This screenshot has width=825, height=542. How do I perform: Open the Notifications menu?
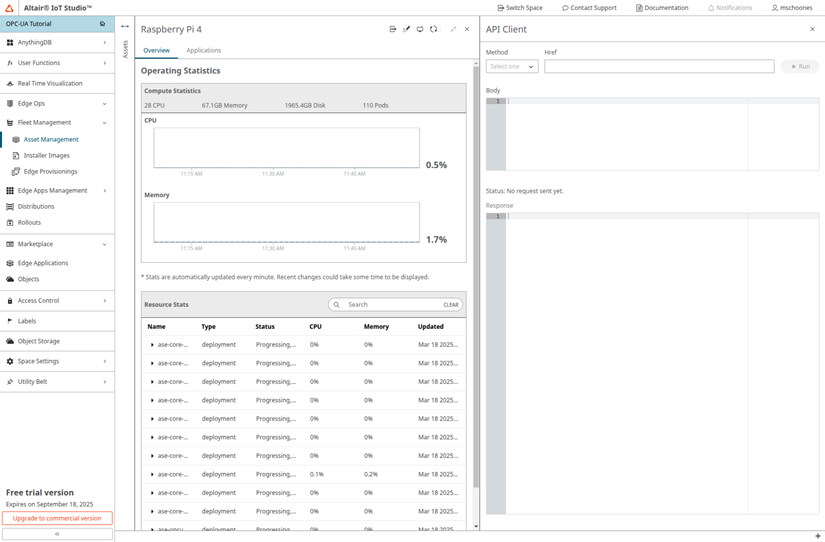pos(730,8)
